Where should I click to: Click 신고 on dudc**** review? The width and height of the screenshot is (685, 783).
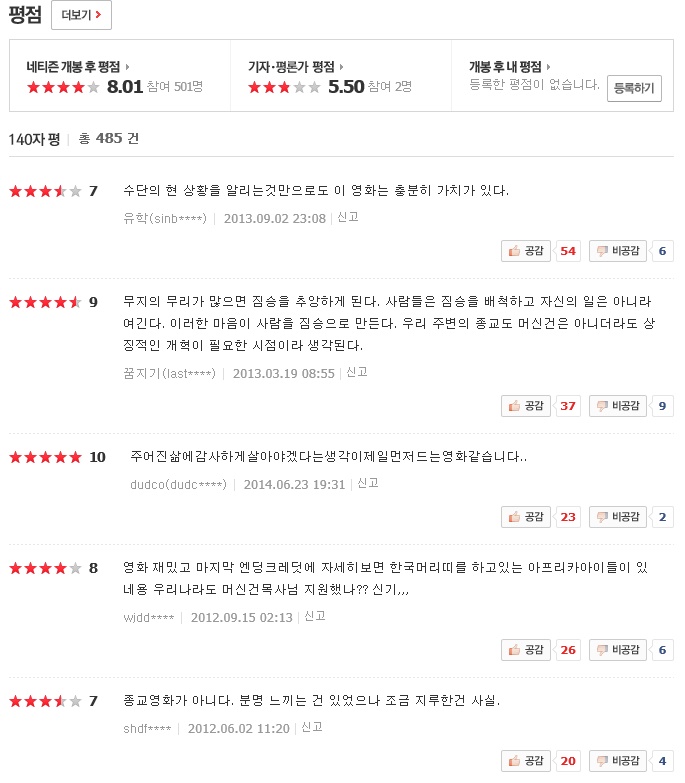pyautogui.click(x=368, y=483)
